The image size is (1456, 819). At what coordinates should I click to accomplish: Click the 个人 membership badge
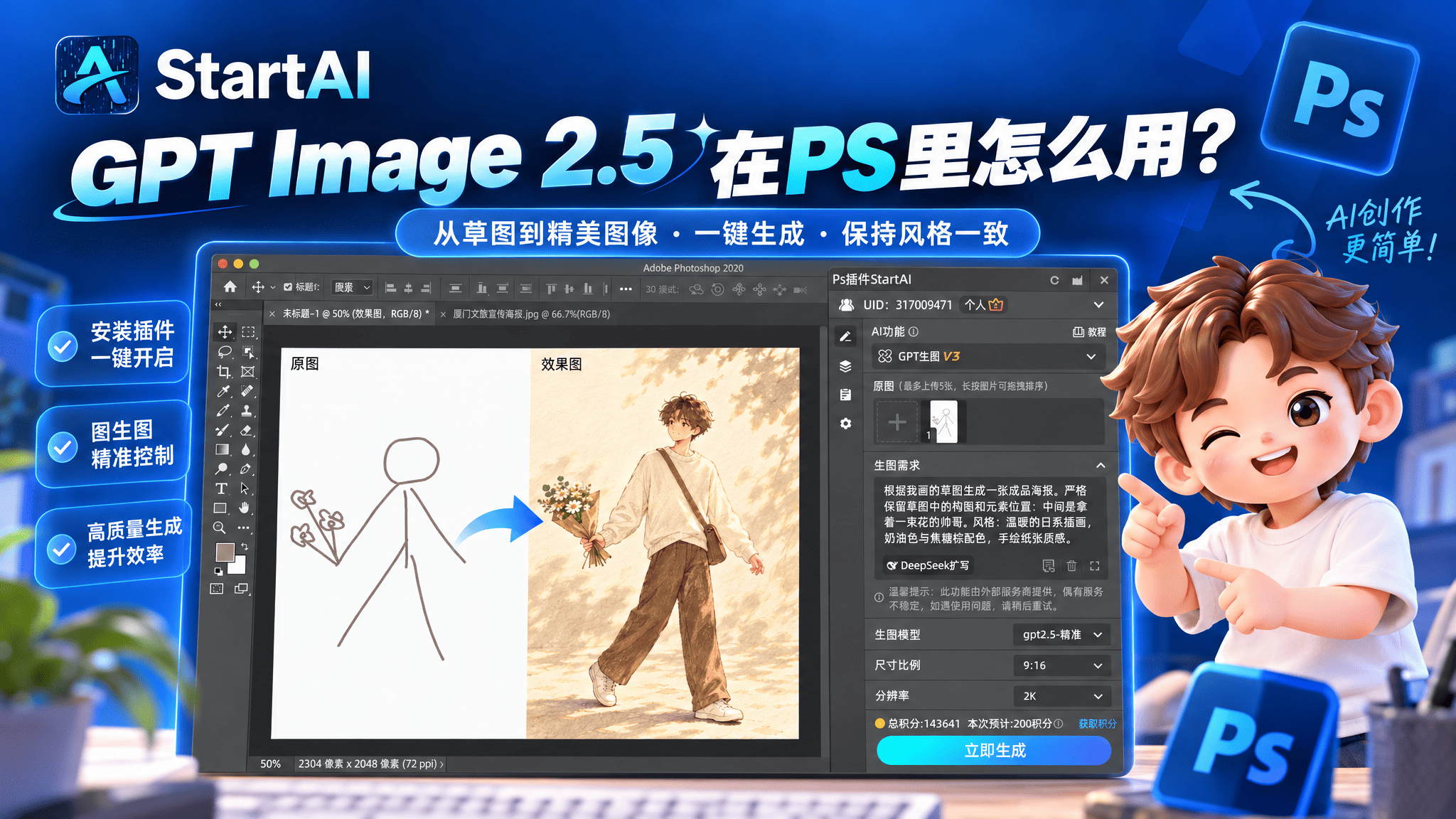984,305
